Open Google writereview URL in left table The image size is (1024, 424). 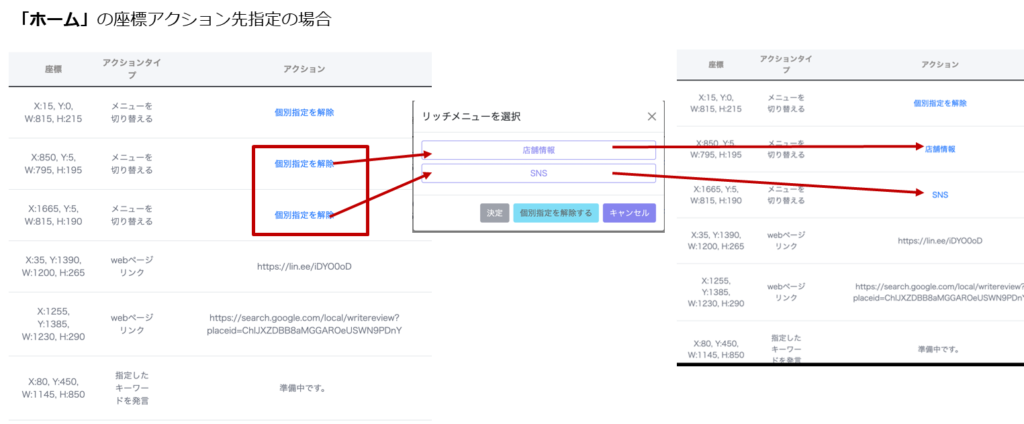click(304, 324)
